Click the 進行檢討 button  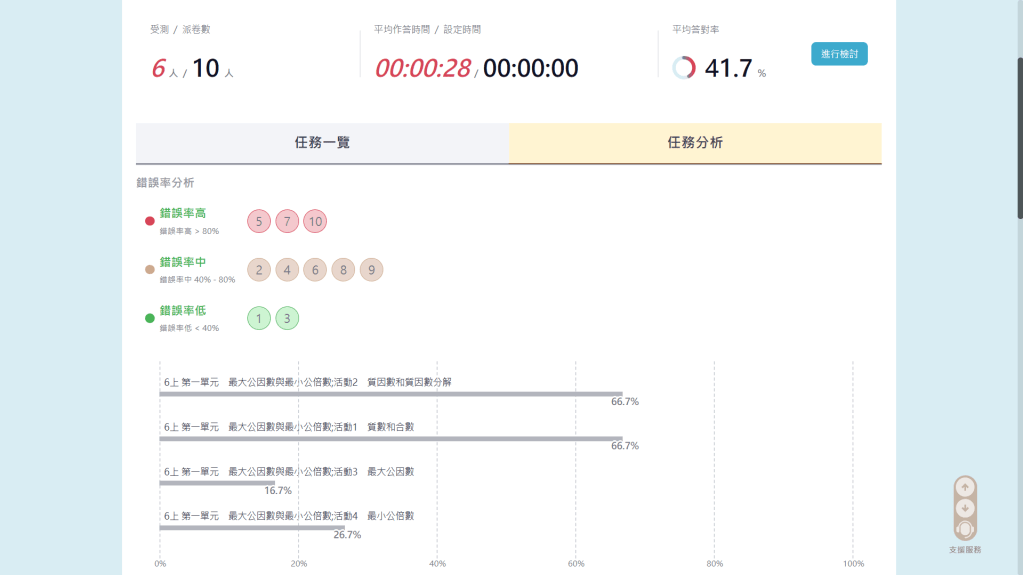[839, 54]
